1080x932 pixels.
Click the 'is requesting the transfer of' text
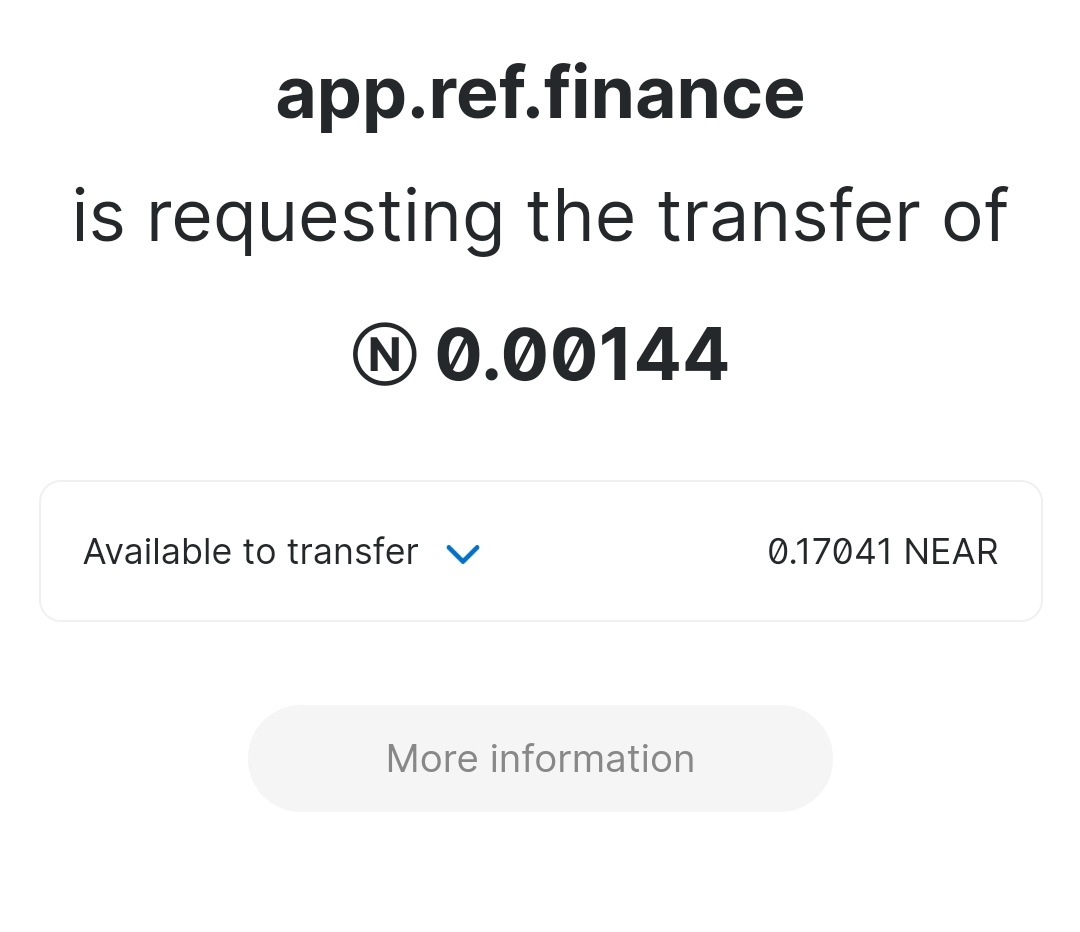tap(540, 216)
